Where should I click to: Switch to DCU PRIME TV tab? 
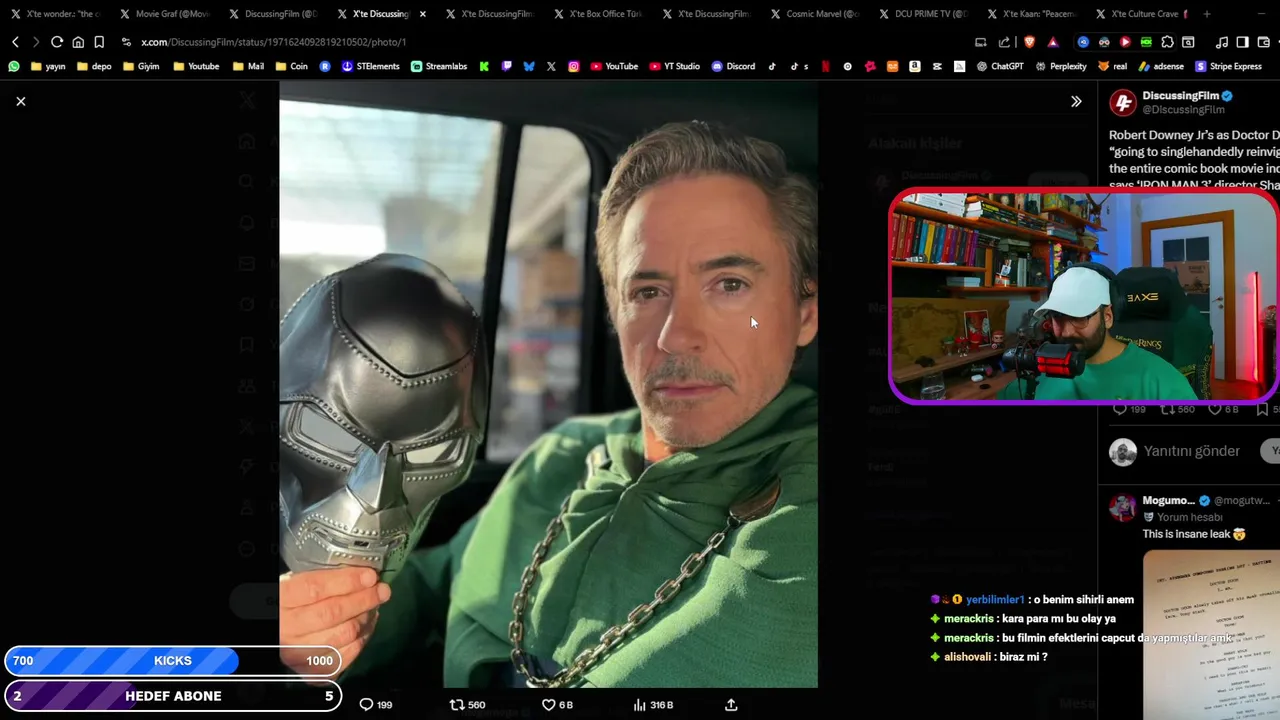pos(925,14)
